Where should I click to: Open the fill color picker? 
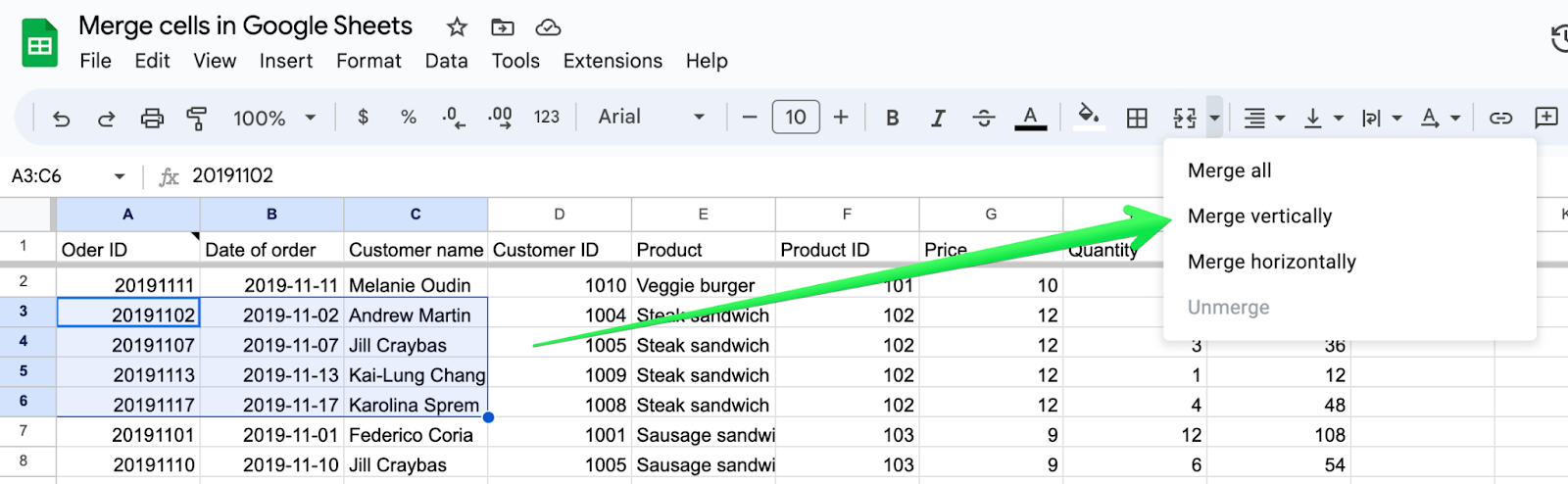coord(1088,118)
